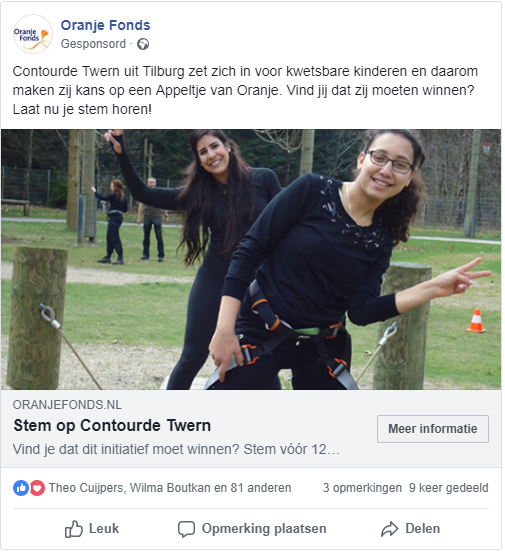
Task: Click the ORANJEFONDS.NL domain link
Action: coord(67,405)
